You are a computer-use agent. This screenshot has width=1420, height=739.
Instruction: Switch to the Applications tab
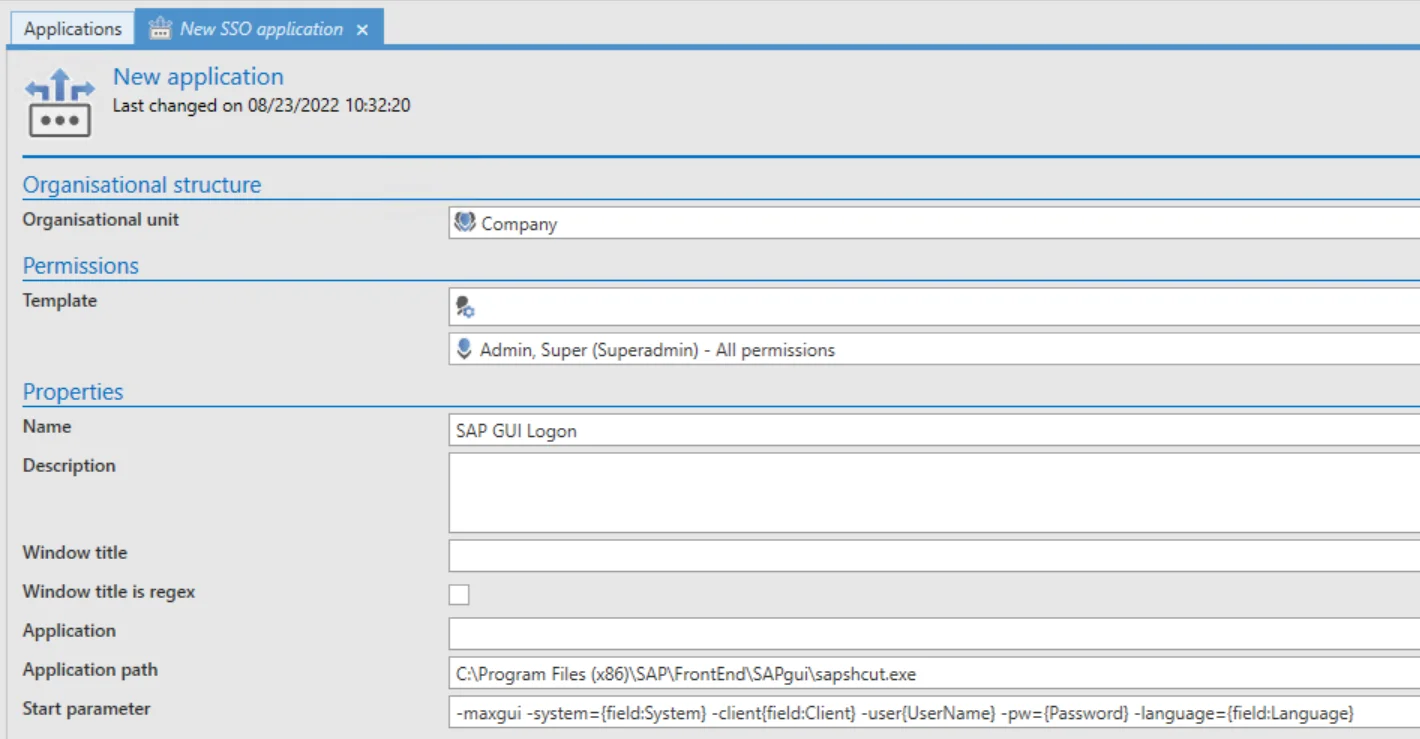73,29
